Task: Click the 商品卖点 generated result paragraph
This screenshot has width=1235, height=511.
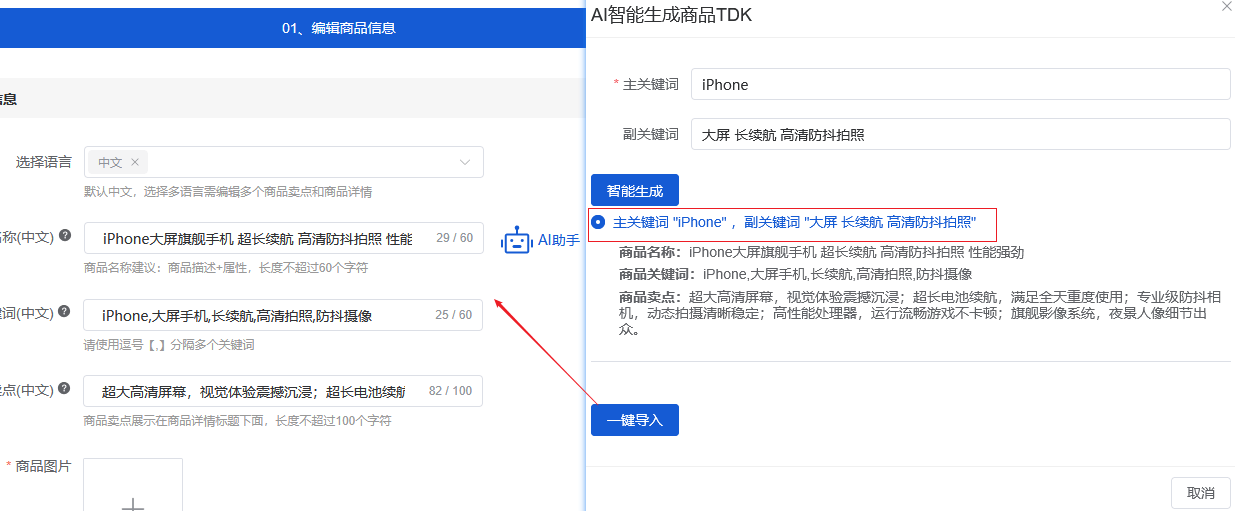Action: (920, 313)
